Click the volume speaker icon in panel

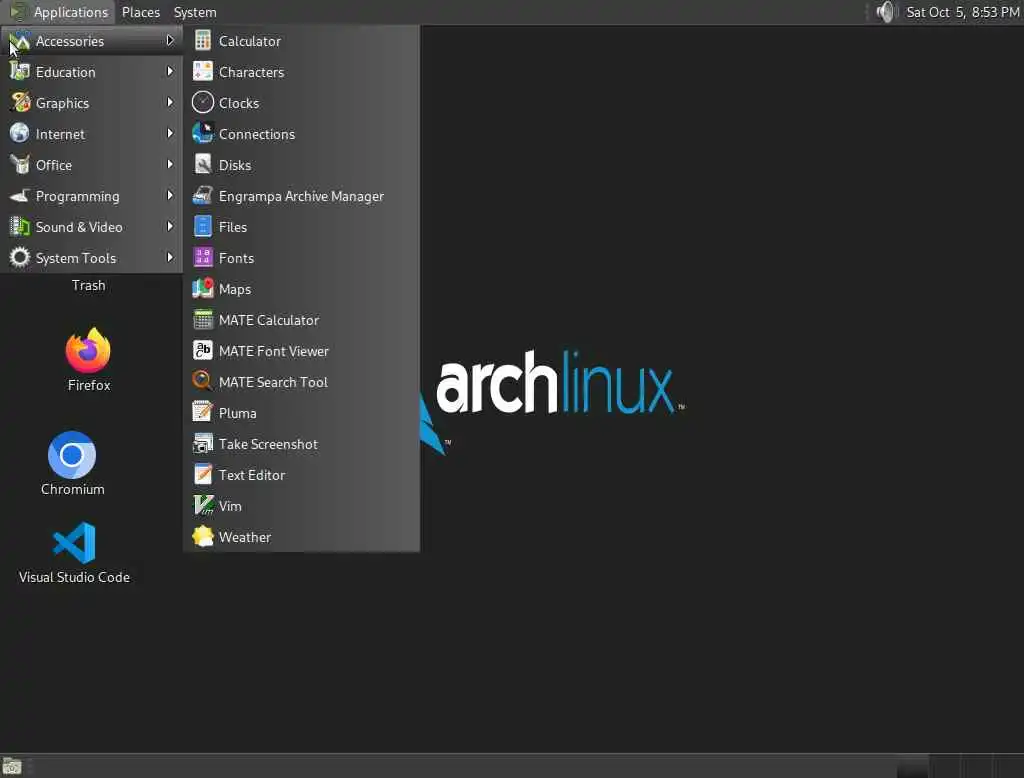[885, 12]
